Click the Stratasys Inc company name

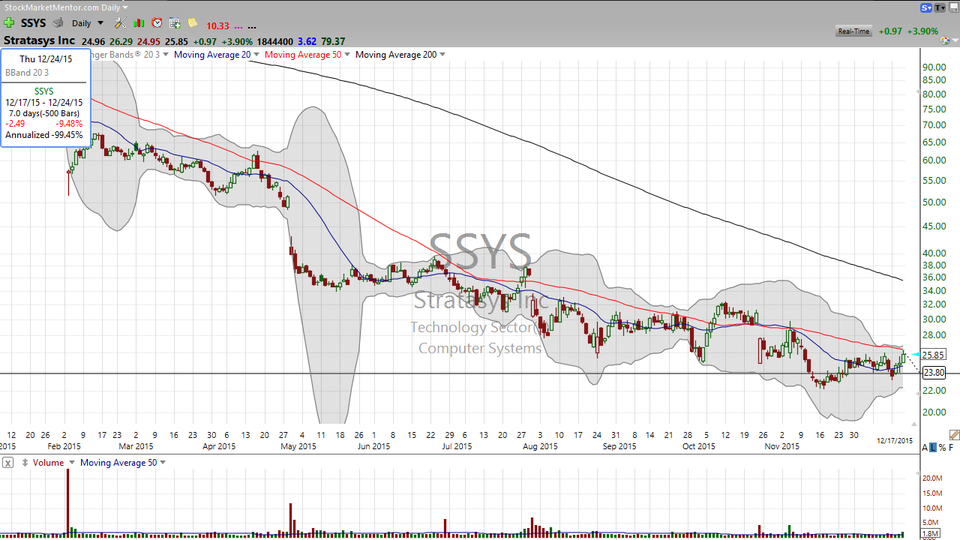(39, 40)
